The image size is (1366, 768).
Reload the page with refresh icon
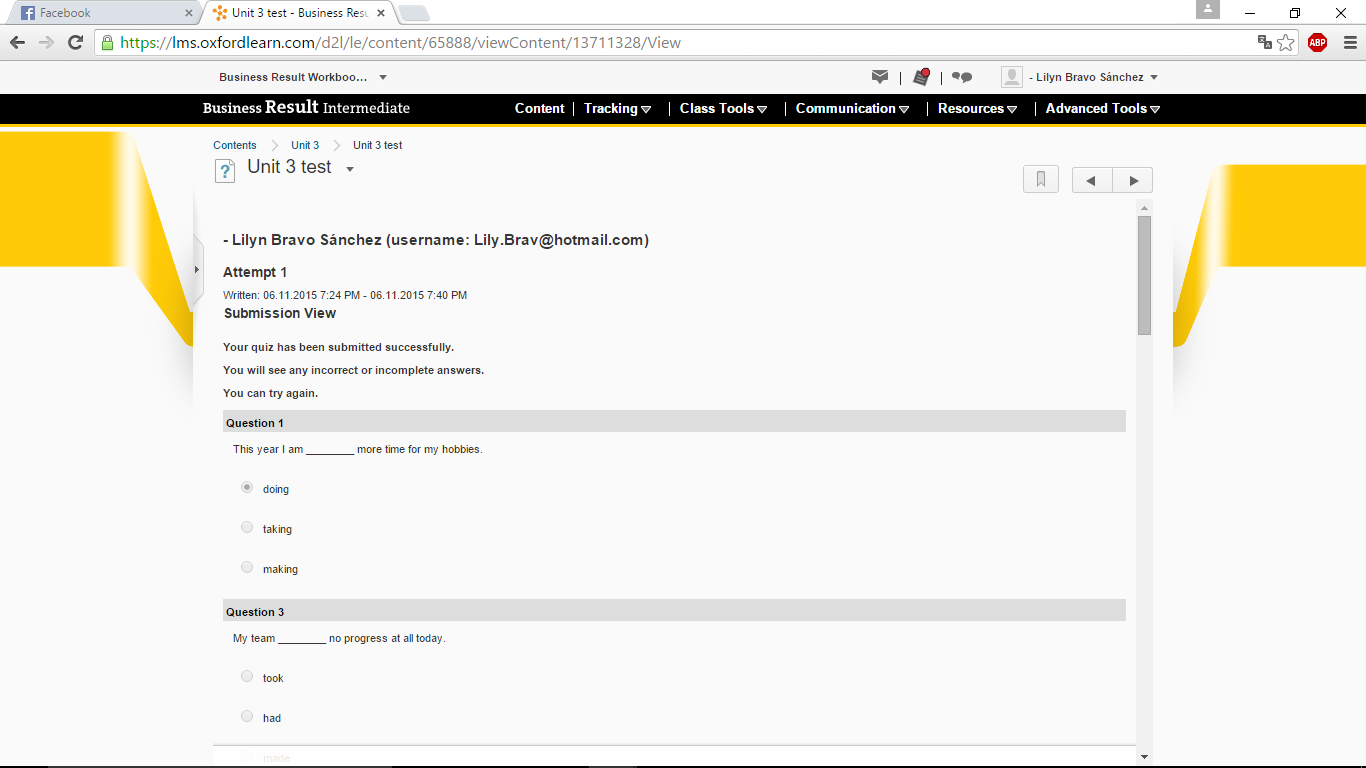[75, 42]
